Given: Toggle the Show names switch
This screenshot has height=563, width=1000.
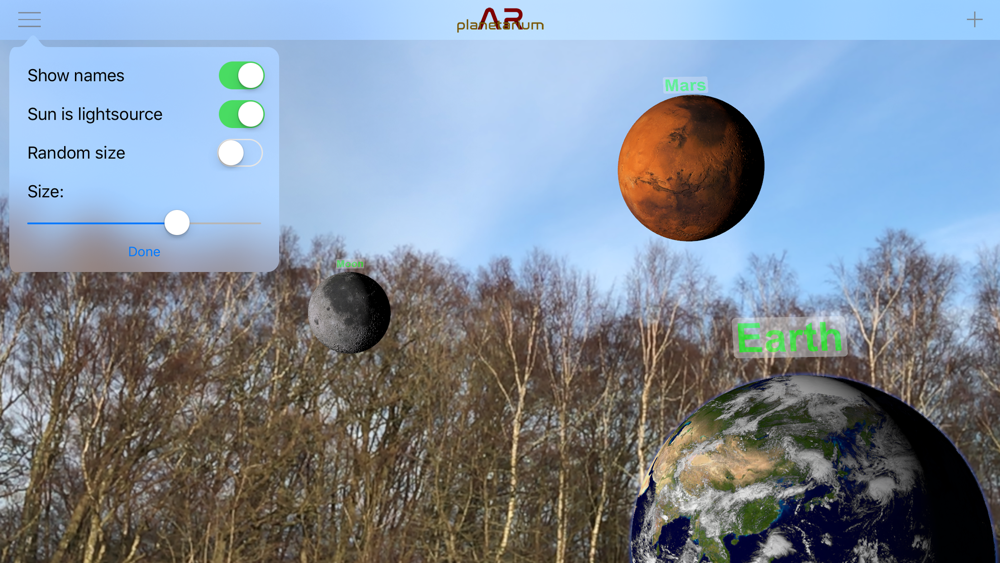Looking at the screenshot, I should pyautogui.click(x=242, y=75).
